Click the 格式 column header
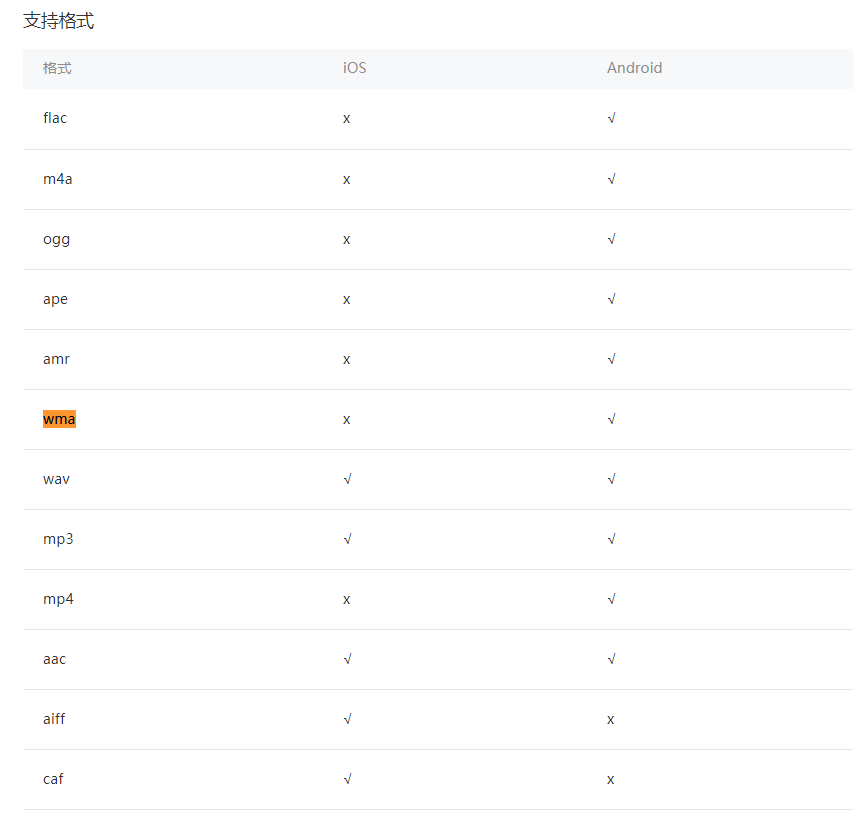Screen dimensions: 853x813 (57, 68)
